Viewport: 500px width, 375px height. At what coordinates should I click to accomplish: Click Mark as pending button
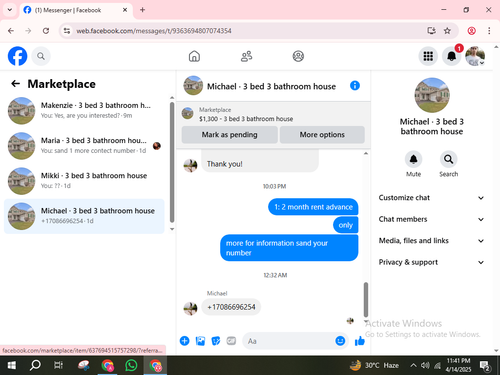229,135
